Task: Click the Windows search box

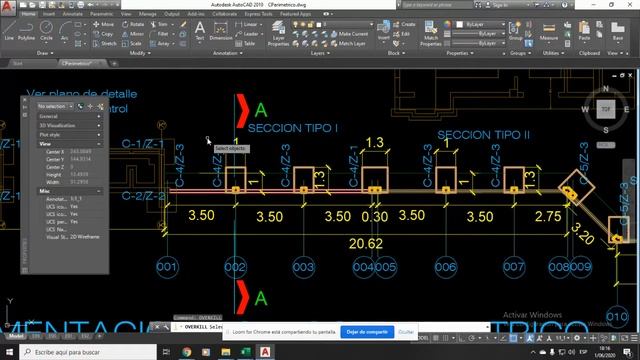Action: pos(87,352)
